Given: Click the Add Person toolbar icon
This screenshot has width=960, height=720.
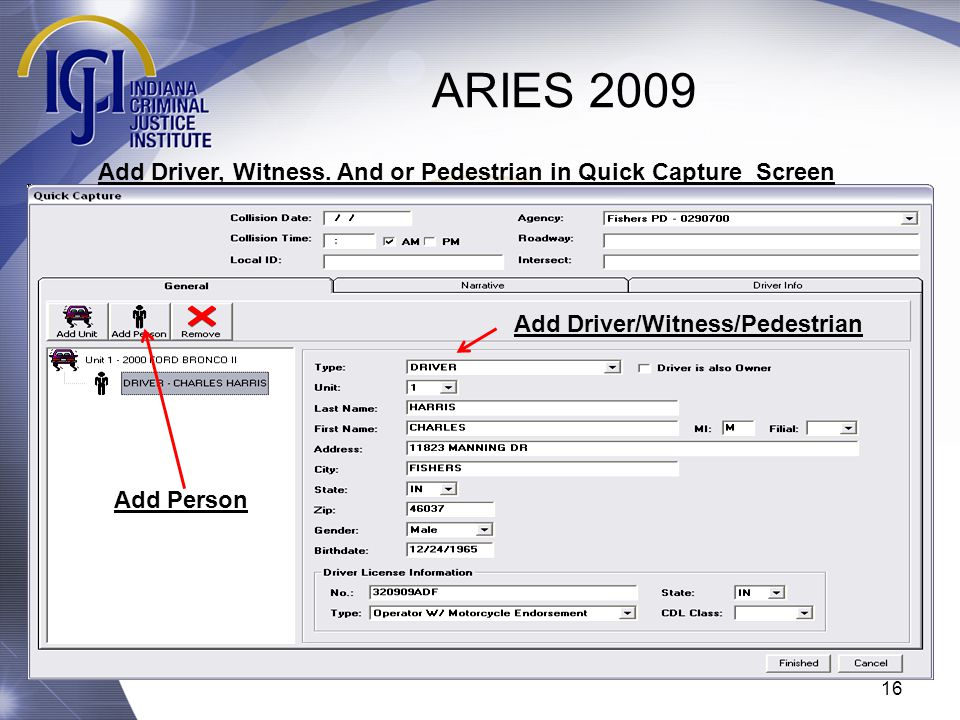Looking at the screenshot, I should [140, 317].
